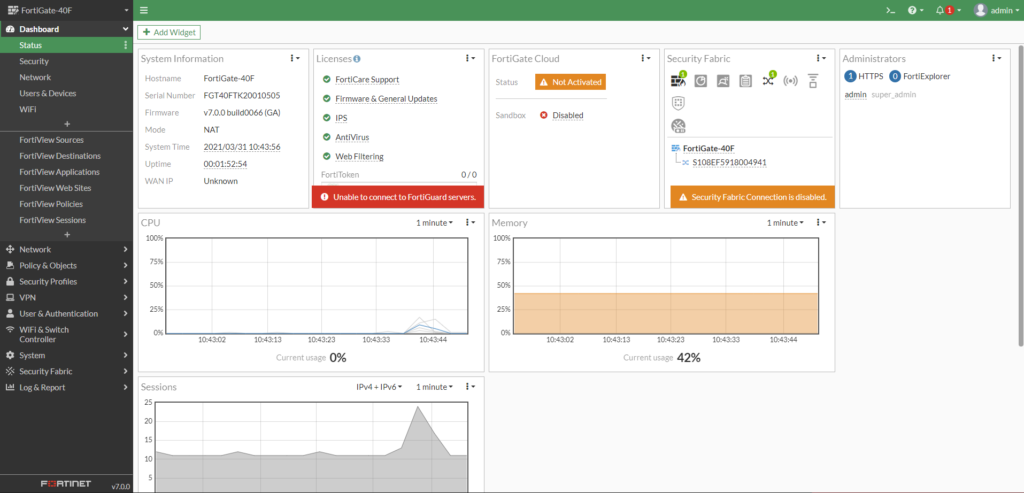
Task: Click the FortiCare Support license entry
Action: (366, 79)
